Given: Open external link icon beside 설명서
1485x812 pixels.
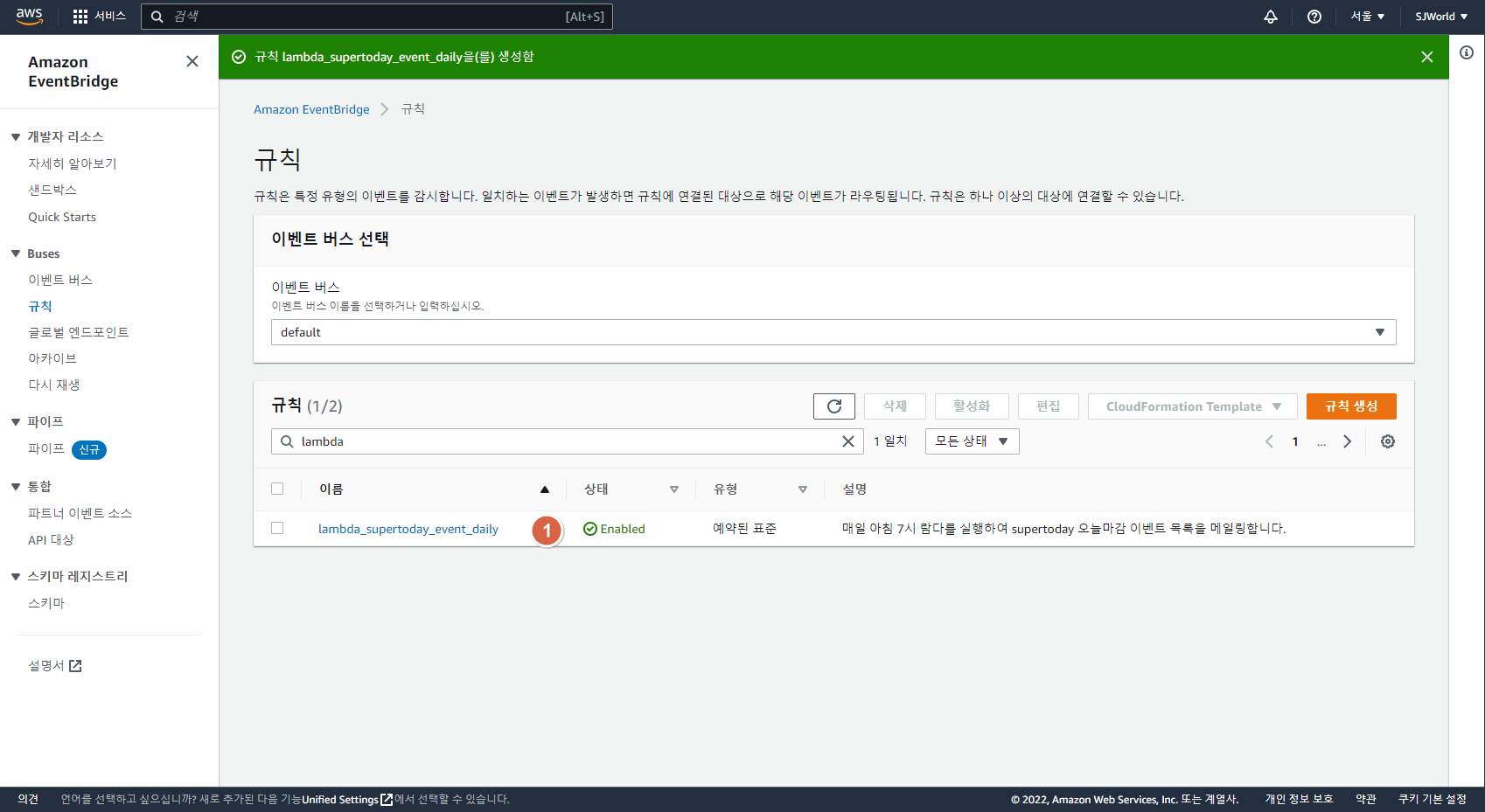Looking at the screenshot, I should click(75, 666).
